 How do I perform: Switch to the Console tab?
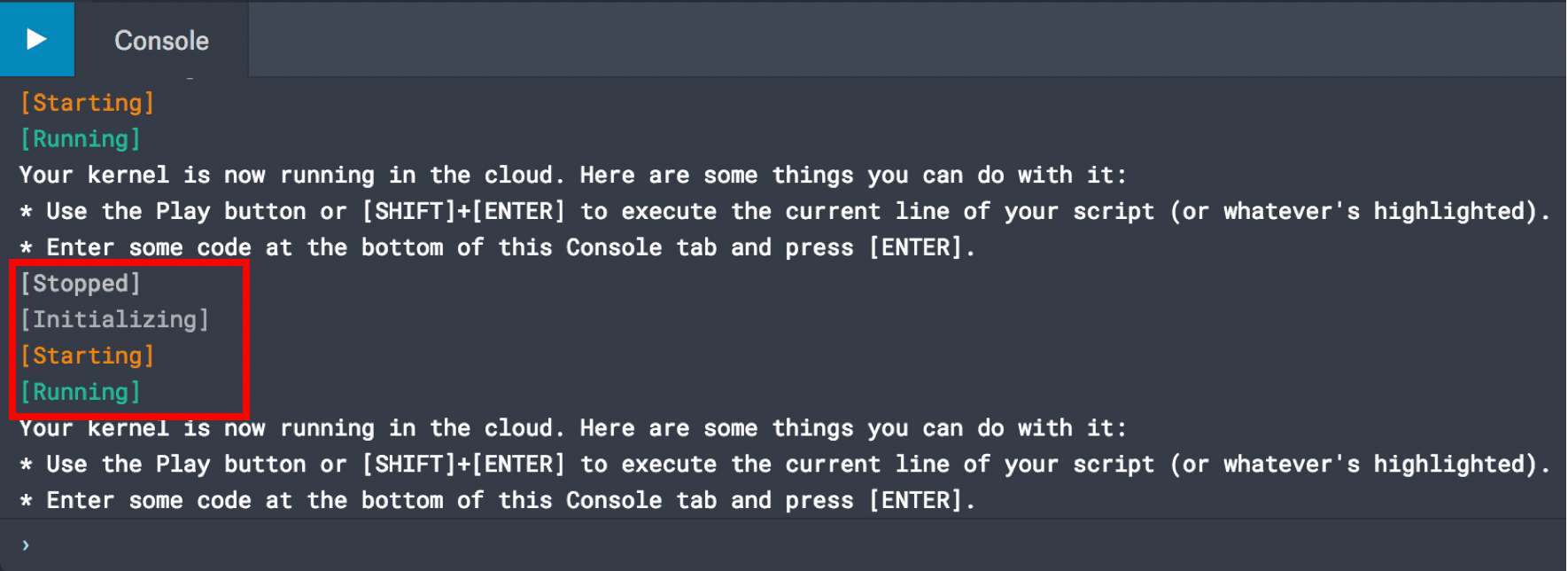pos(161,41)
